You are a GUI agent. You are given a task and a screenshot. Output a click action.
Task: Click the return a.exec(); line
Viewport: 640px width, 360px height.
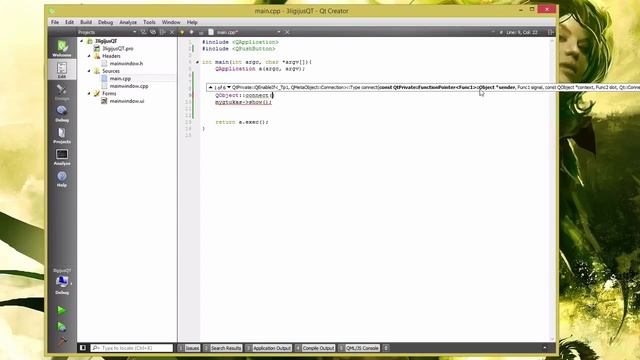242,122
